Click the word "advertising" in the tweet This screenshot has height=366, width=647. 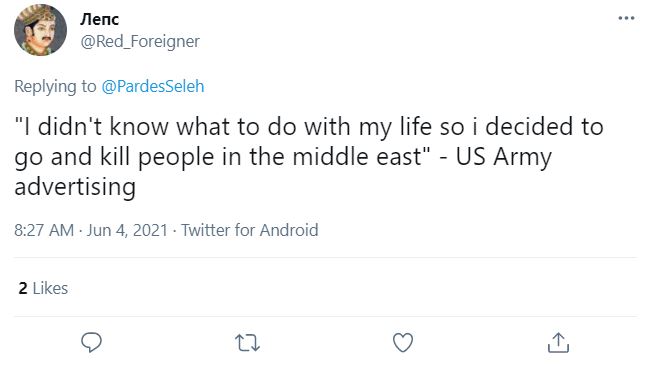pos(75,187)
